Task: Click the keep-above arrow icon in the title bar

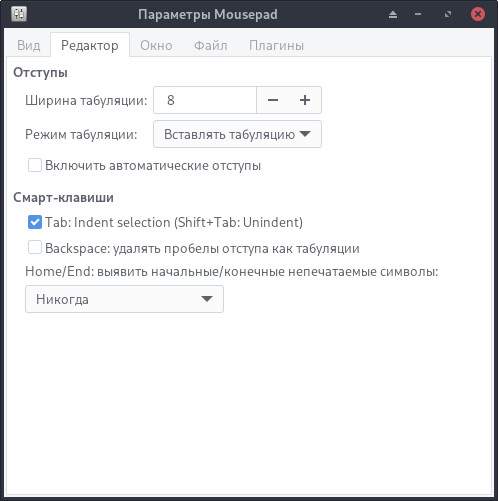Action: coord(393,14)
